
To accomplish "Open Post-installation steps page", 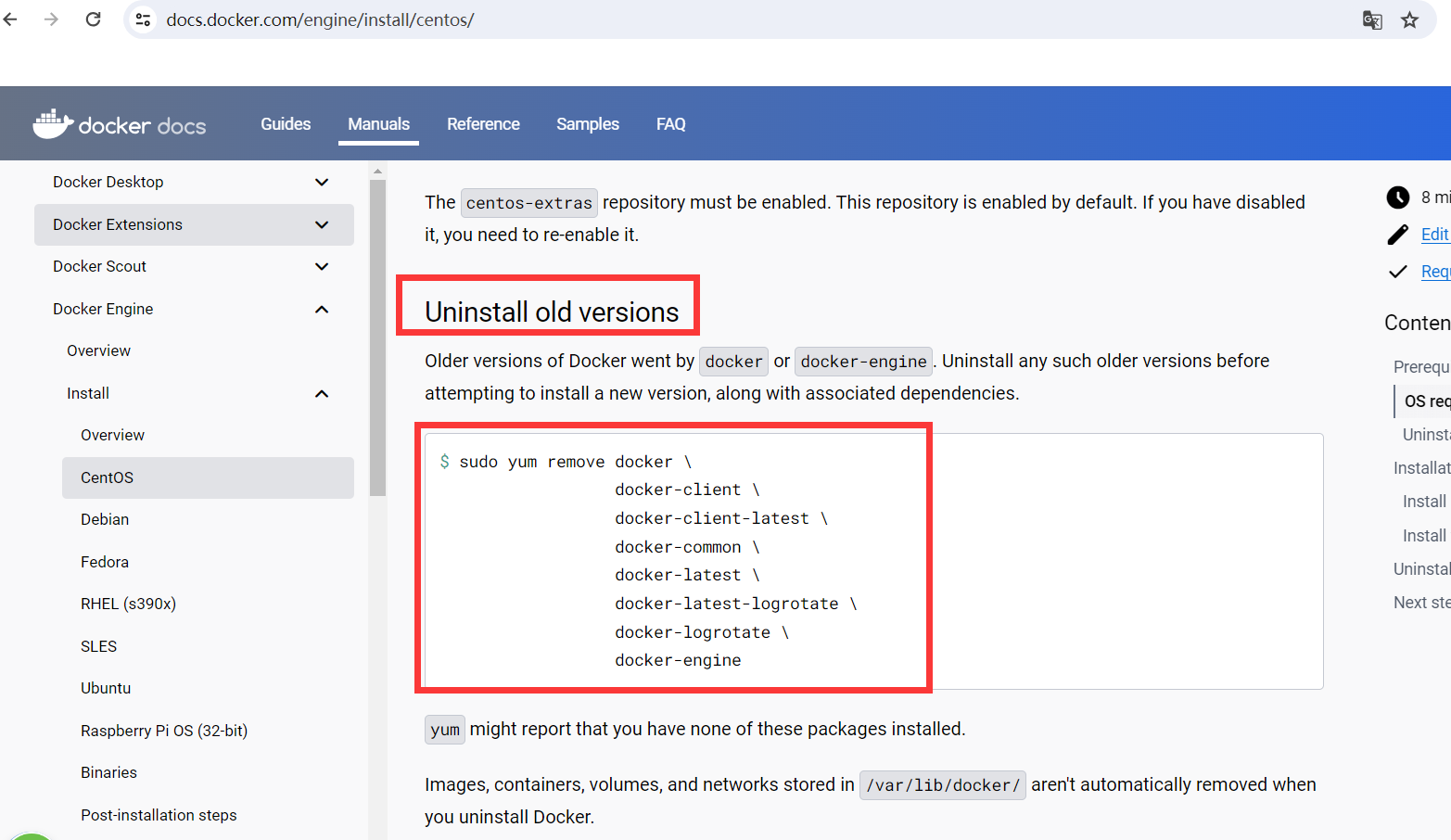I will tap(159, 815).
